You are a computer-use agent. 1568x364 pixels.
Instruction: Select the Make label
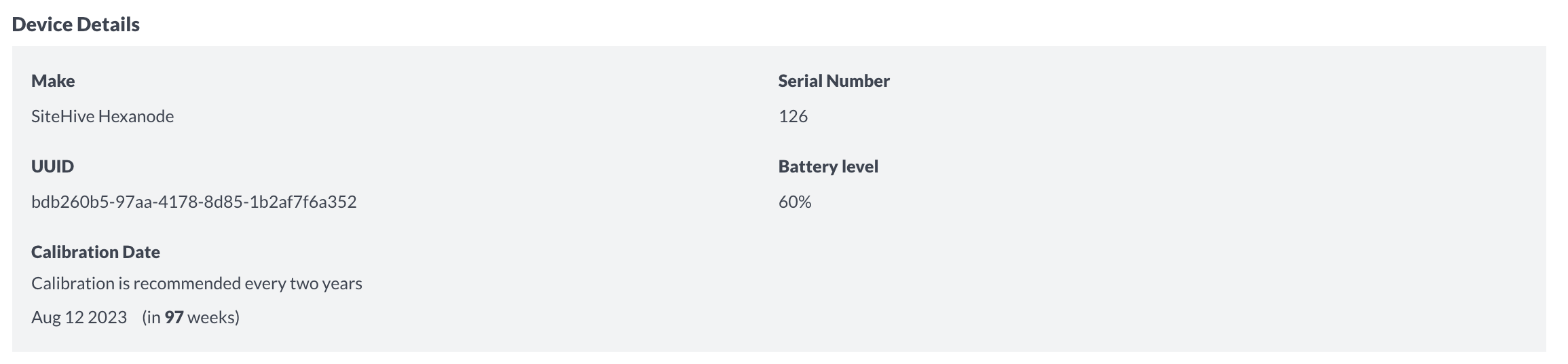click(x=53, y=81)
